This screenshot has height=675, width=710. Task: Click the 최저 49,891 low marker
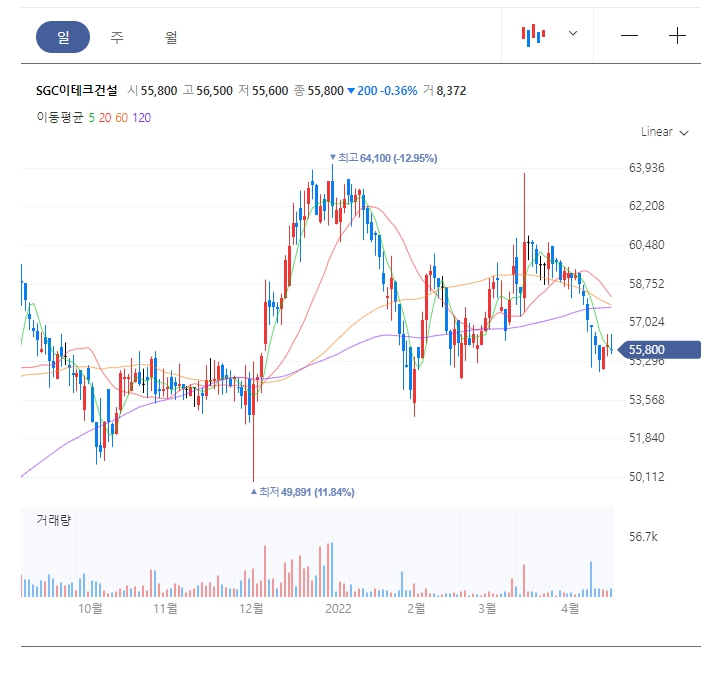click(302, 492)
